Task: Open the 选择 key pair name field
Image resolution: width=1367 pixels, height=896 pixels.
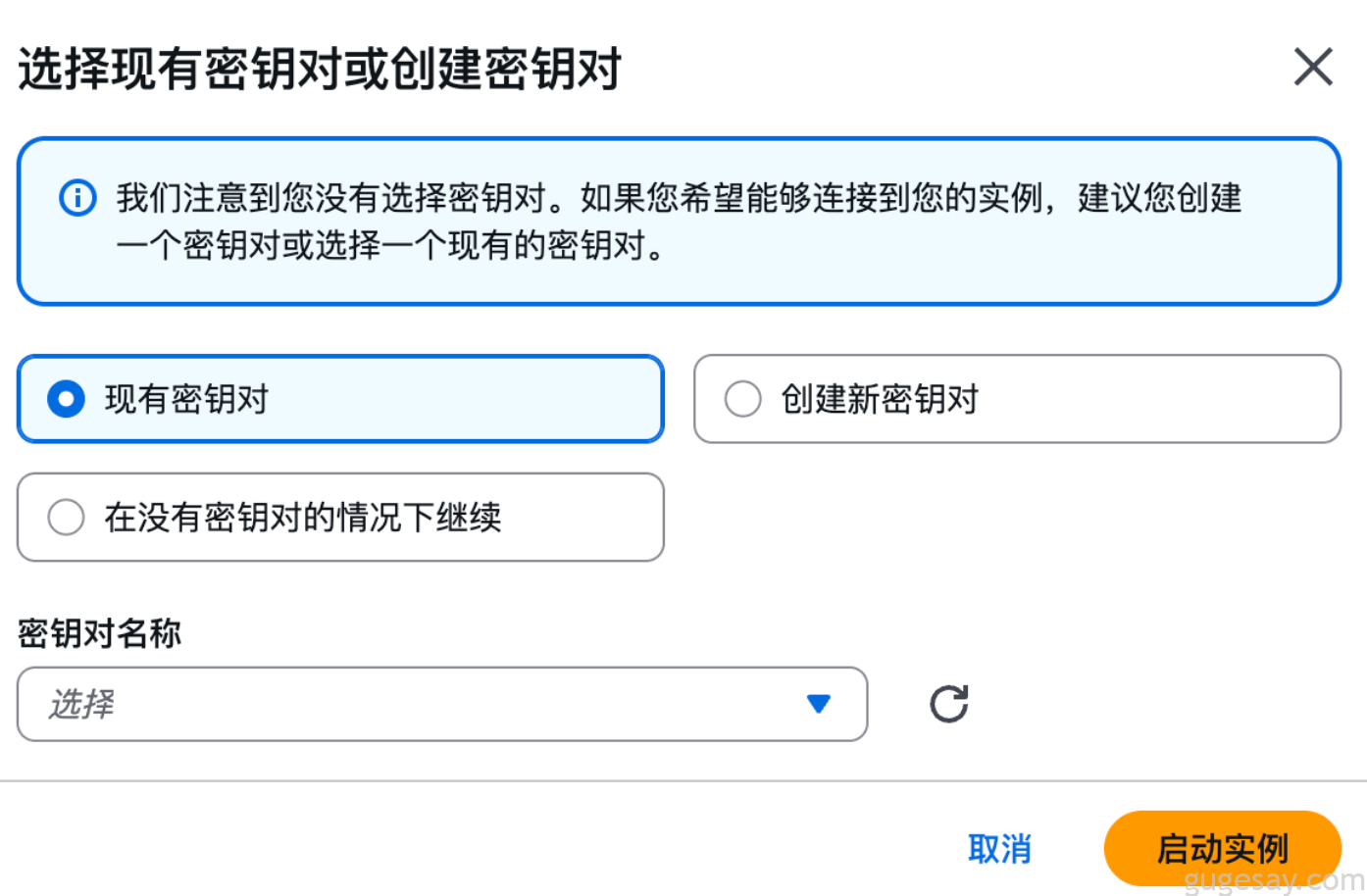Action: point(422,704)
